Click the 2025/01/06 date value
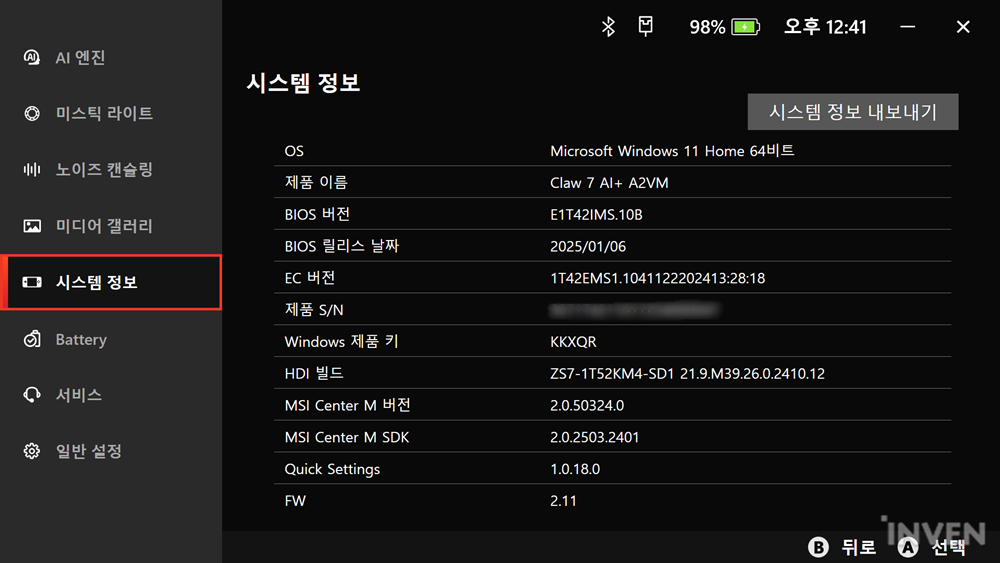Image resolution: width=1000 pixels, height=563 pixels. tap(588, 247)
